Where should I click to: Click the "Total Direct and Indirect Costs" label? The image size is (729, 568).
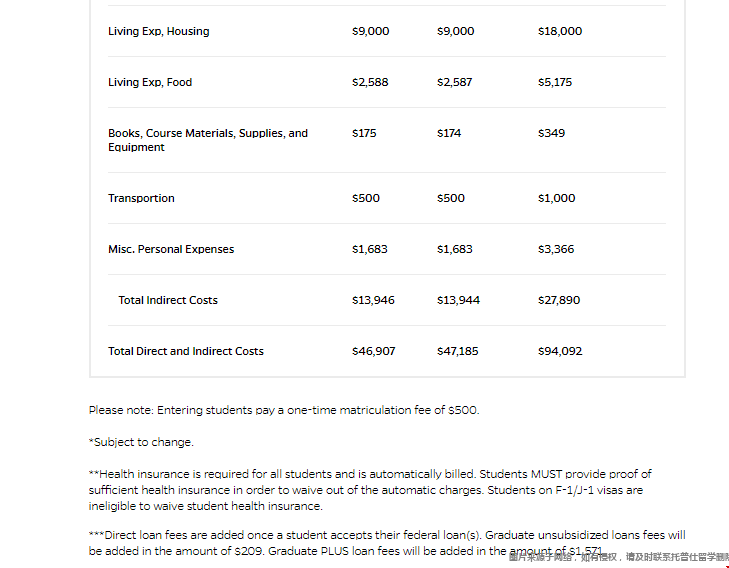186,351
